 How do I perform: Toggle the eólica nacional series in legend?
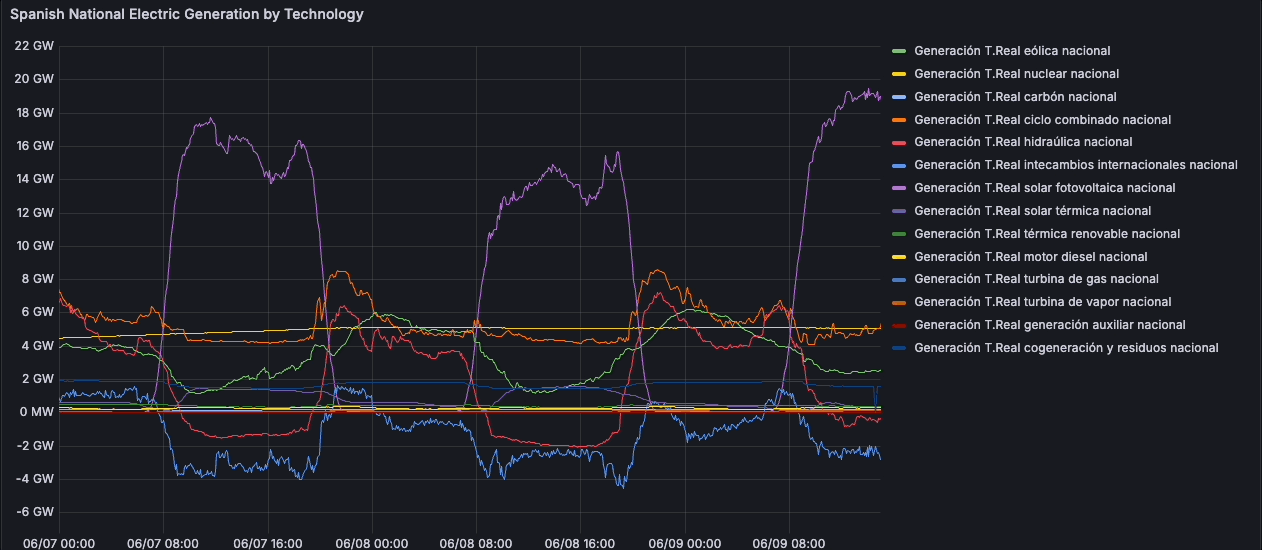coord(1011,51)
